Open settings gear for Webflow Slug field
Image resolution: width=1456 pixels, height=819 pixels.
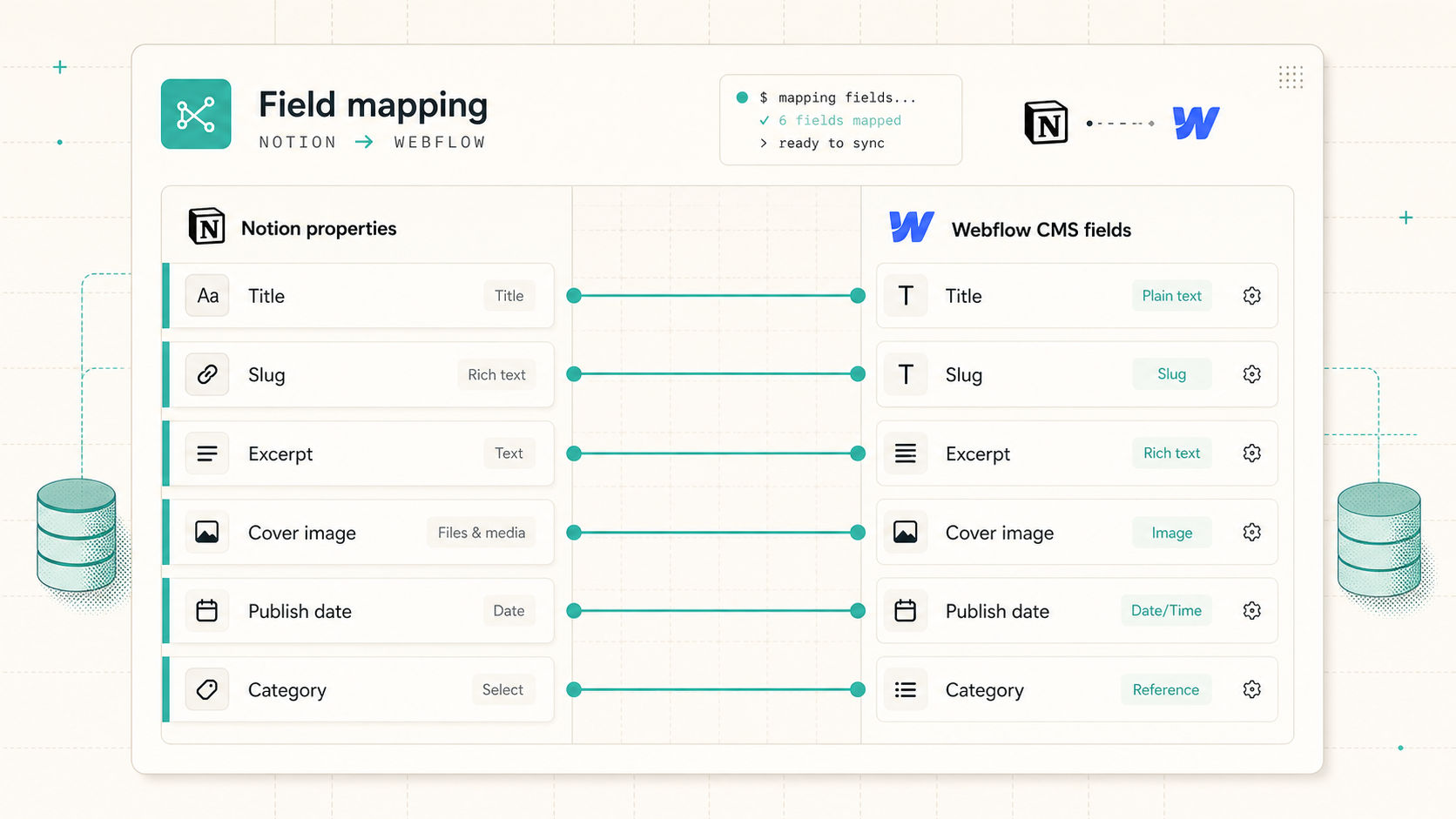pos(1251,374)
